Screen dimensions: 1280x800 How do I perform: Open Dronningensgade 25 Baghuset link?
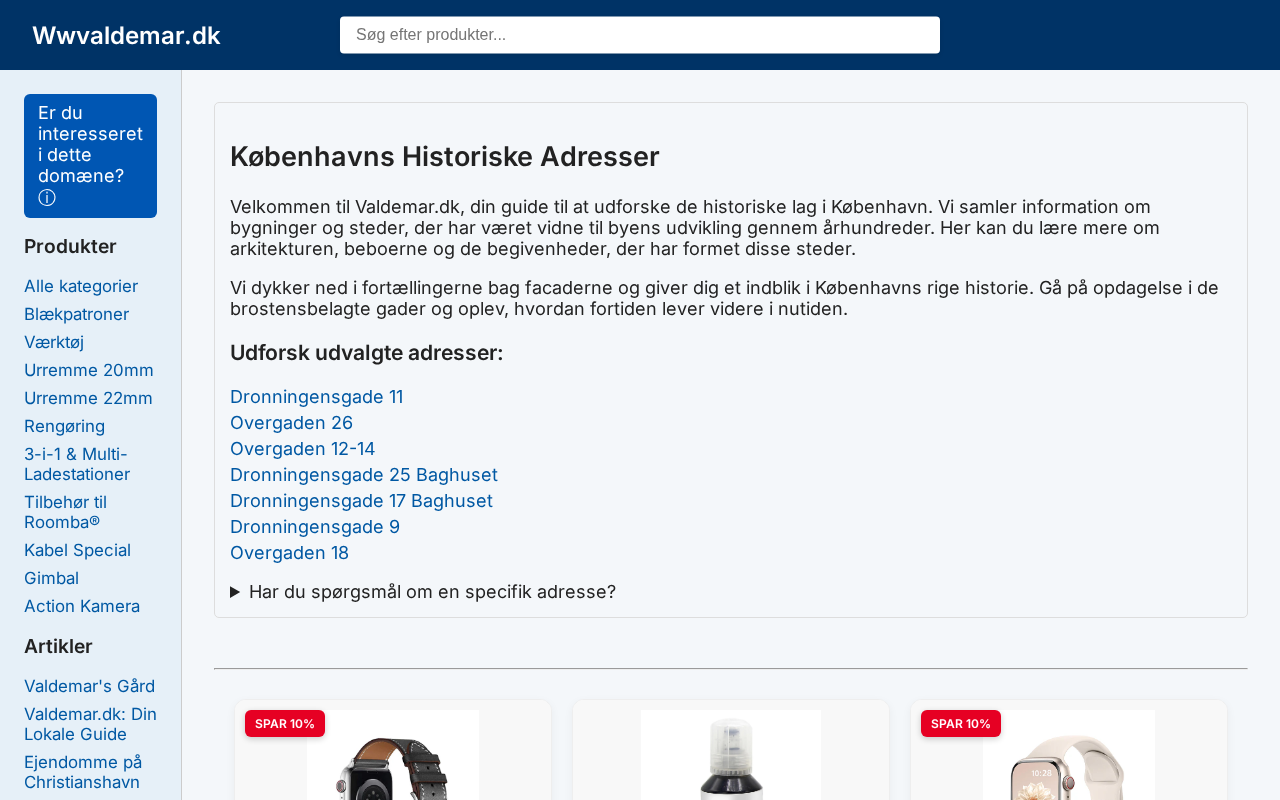pos(364,475)
